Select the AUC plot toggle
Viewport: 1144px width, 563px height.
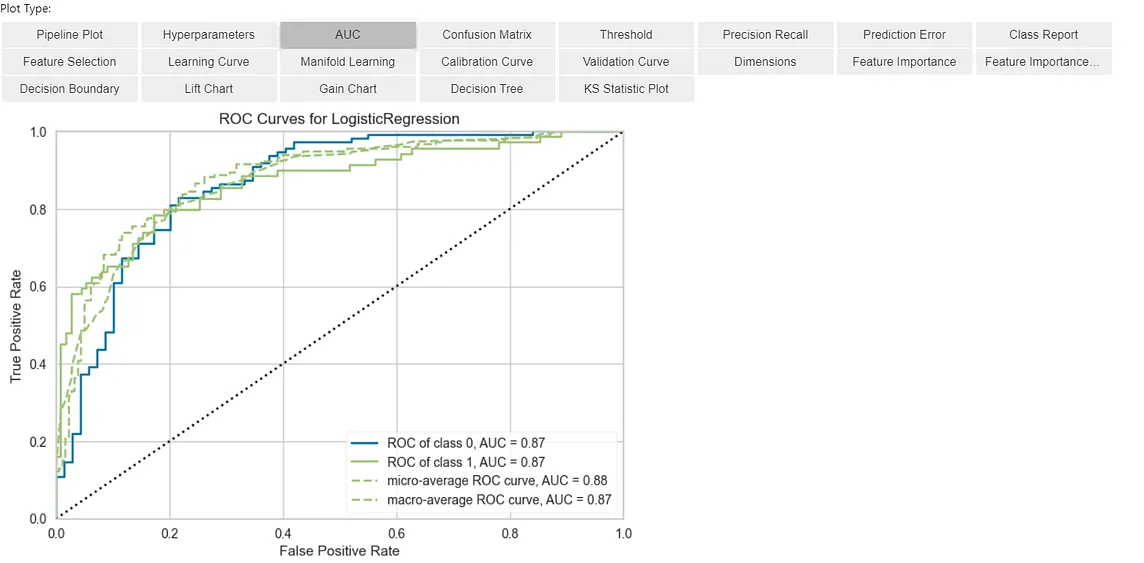(348, 34)
